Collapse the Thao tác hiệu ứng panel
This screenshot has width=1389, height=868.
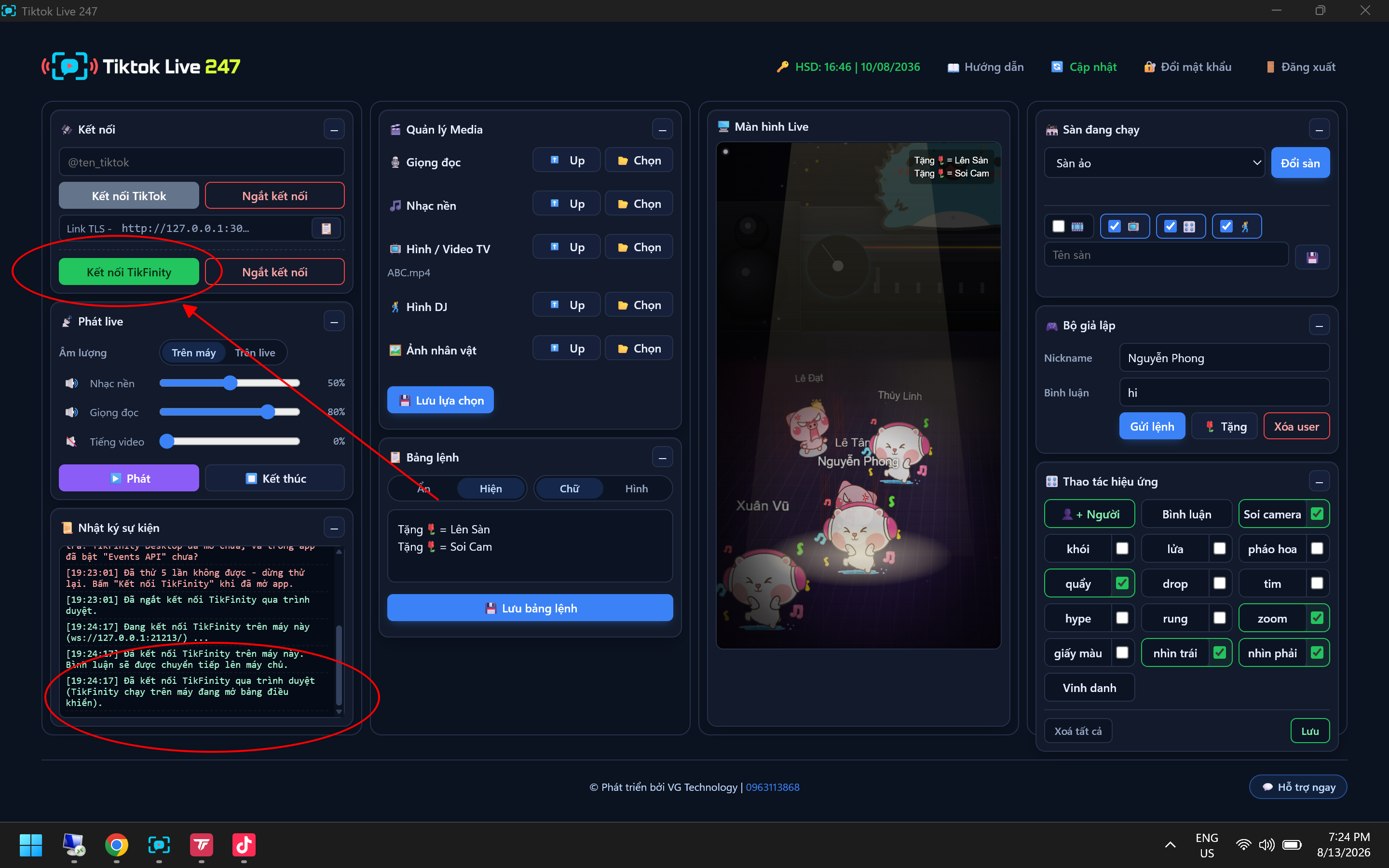[x=1319, y=482]
